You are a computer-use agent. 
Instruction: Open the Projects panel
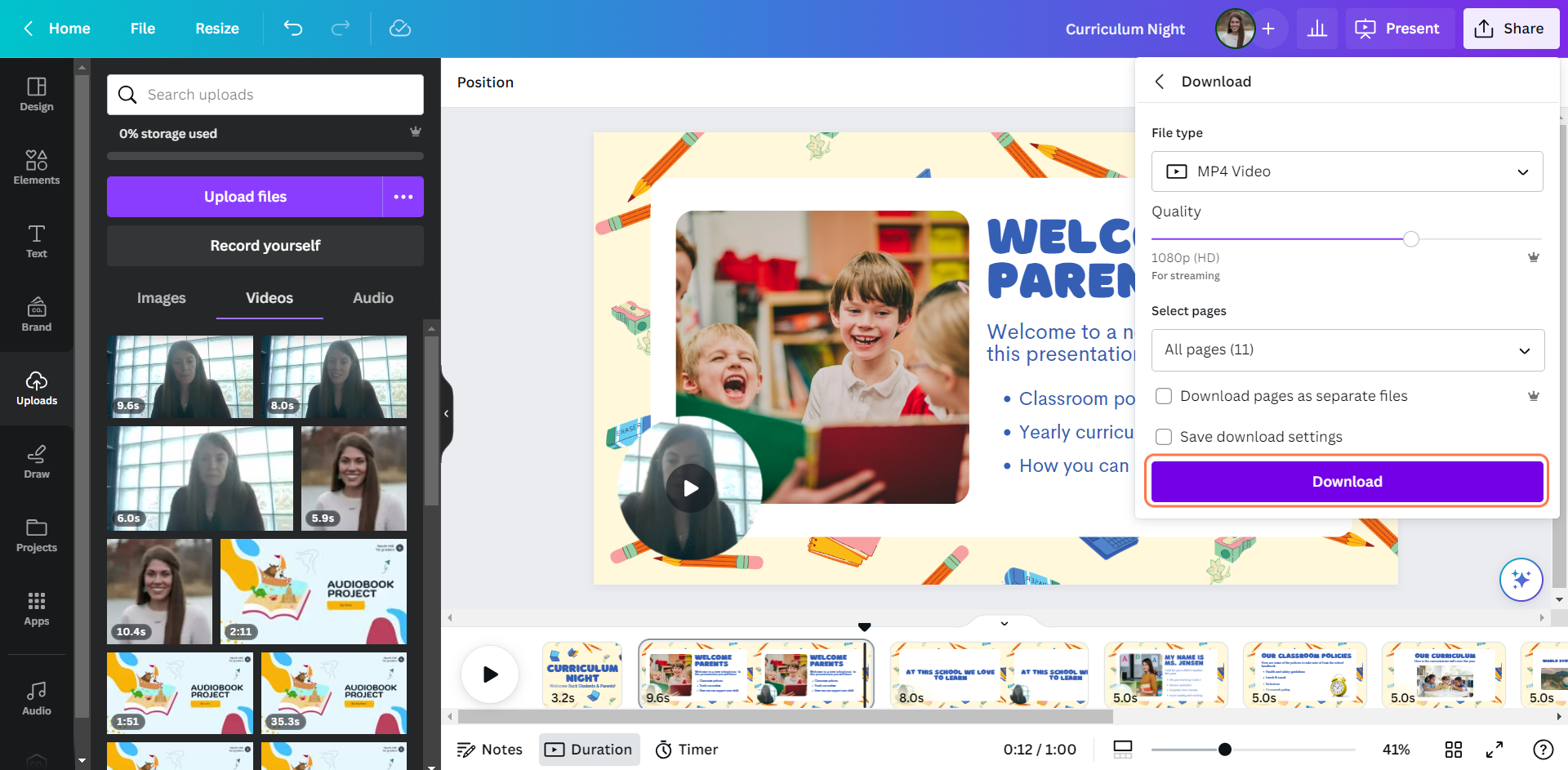pyautogui.click(x=37, y=536)
